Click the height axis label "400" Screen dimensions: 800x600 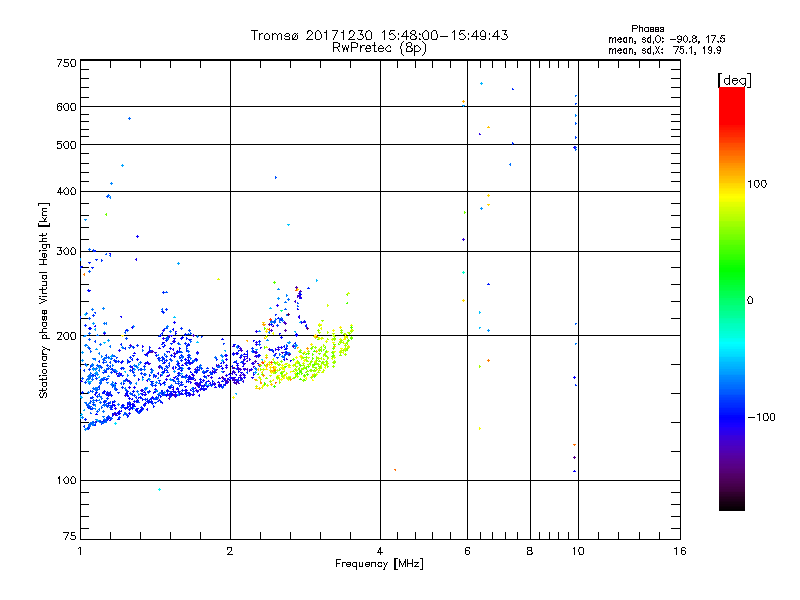click(x=66, y=191)
